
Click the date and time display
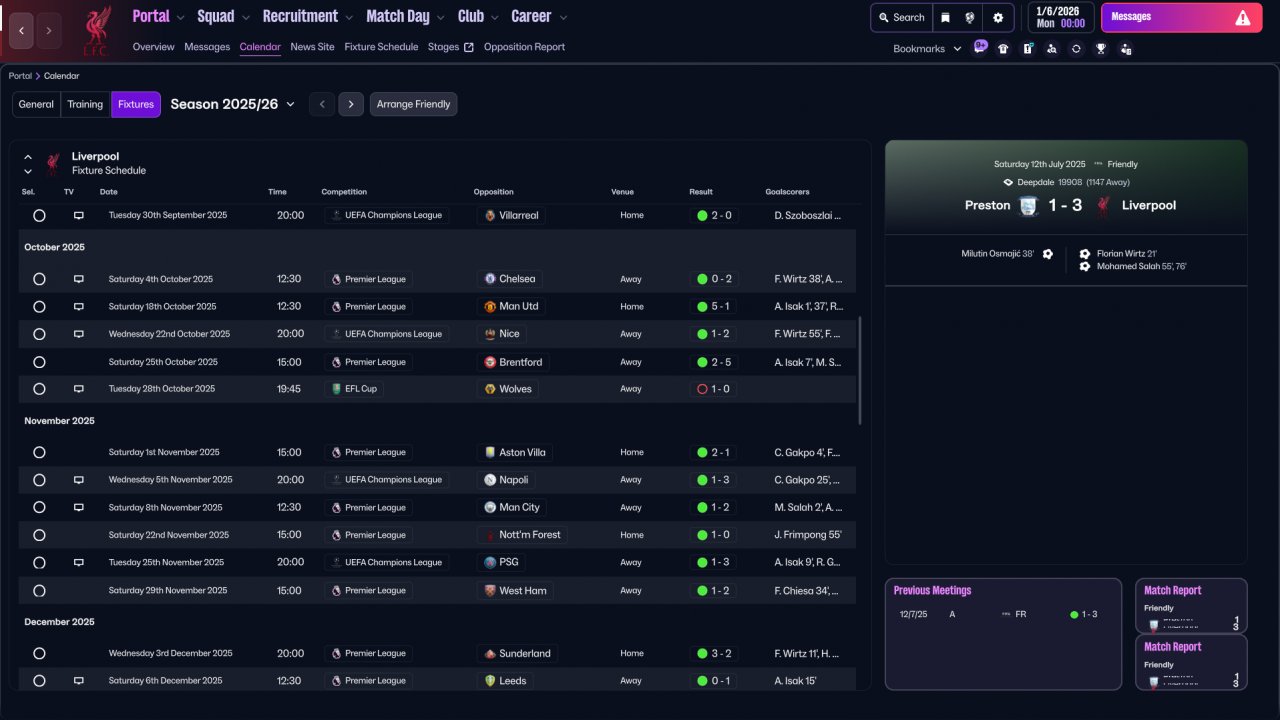point(1061,17)
